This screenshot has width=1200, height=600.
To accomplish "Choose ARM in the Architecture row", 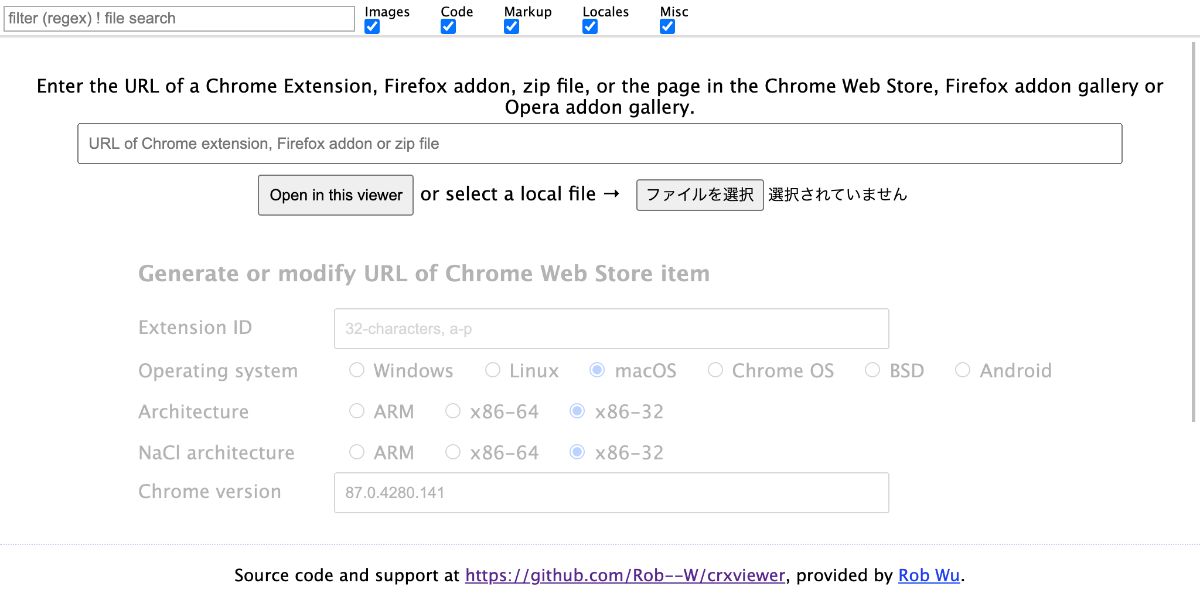I will (x=357, y=411).
